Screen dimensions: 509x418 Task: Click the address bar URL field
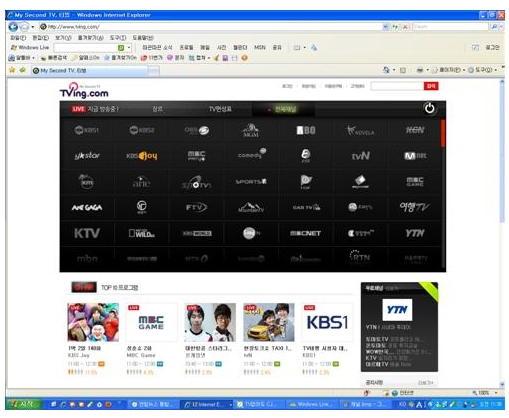[x=210, y=27]
